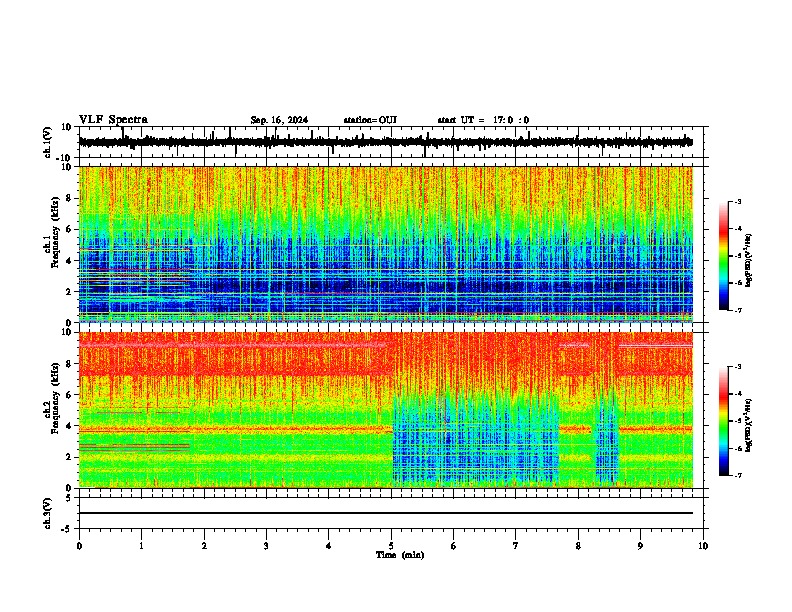Click time axis tick label "3"

click(266, 546)
